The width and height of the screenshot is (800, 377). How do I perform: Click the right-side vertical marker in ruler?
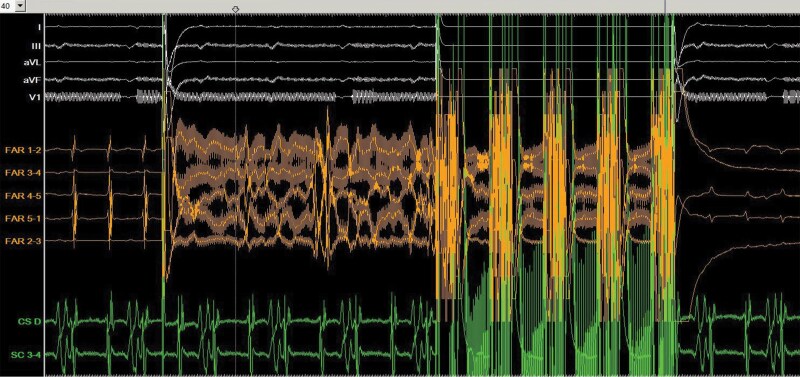665,6
